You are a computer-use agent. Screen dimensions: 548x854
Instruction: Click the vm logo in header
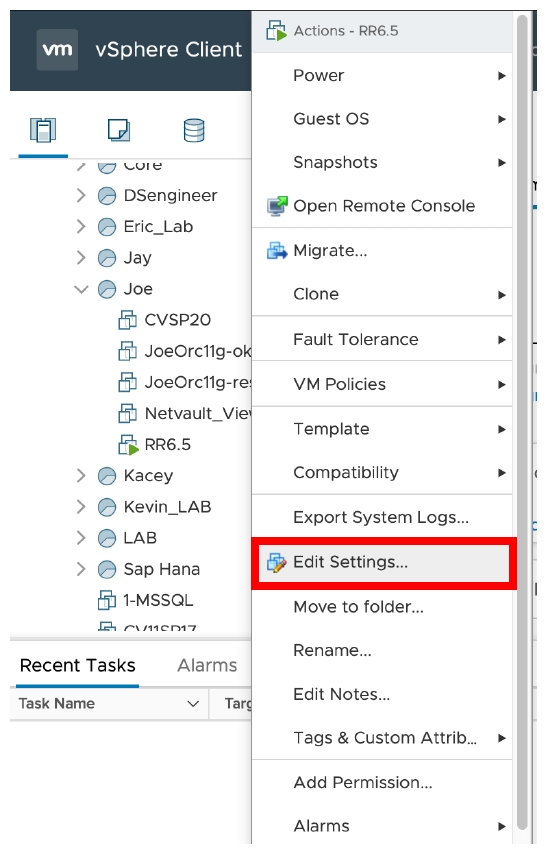click(57, 50)
